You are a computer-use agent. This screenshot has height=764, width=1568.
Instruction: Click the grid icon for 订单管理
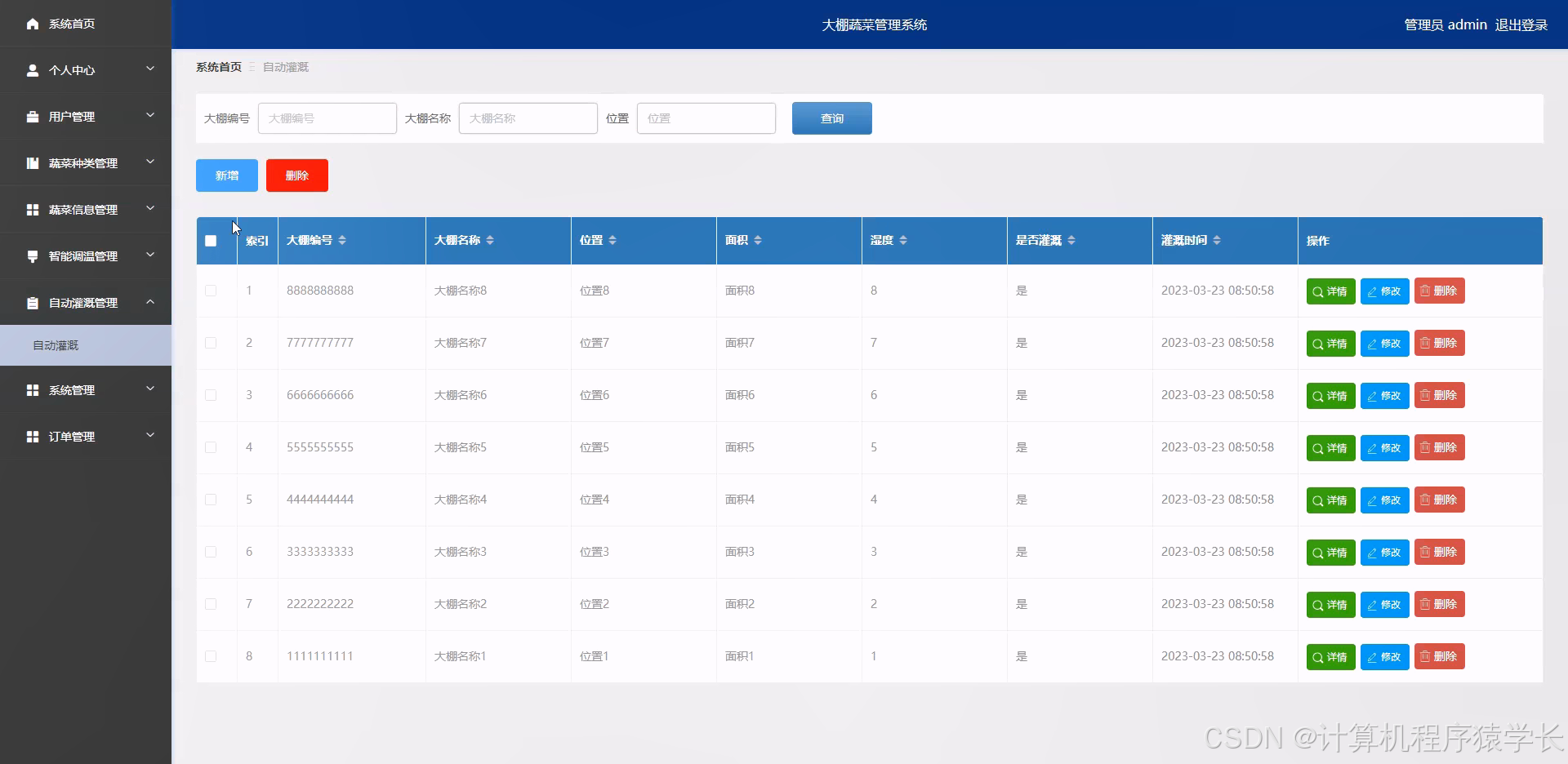click(x=33, y=437)
